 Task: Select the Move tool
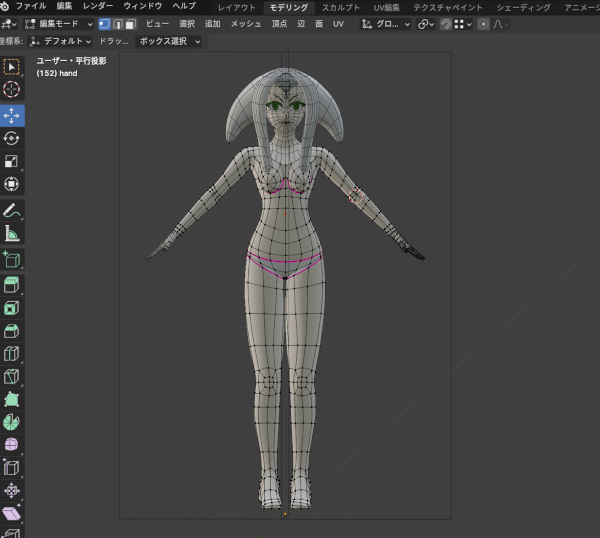11,116
